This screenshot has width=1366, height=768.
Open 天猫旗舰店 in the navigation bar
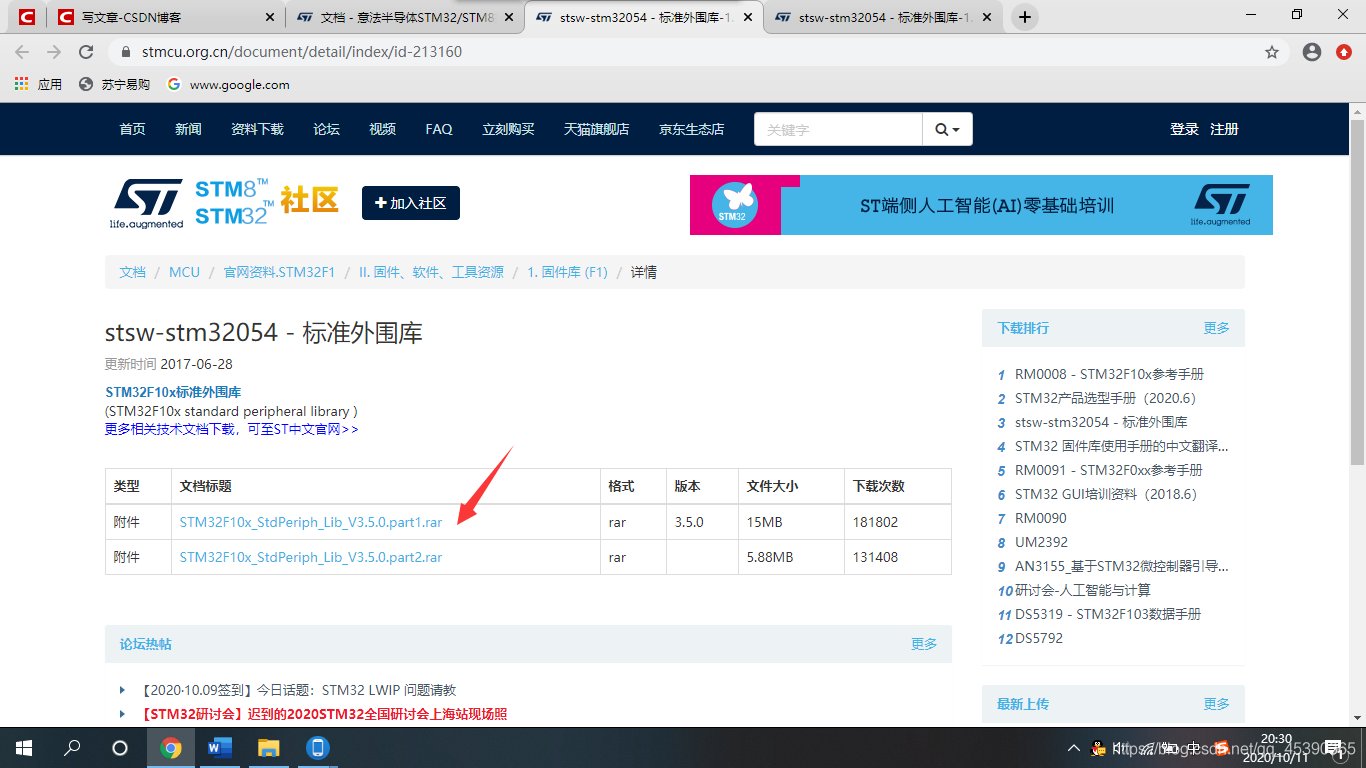coord(596,129)
